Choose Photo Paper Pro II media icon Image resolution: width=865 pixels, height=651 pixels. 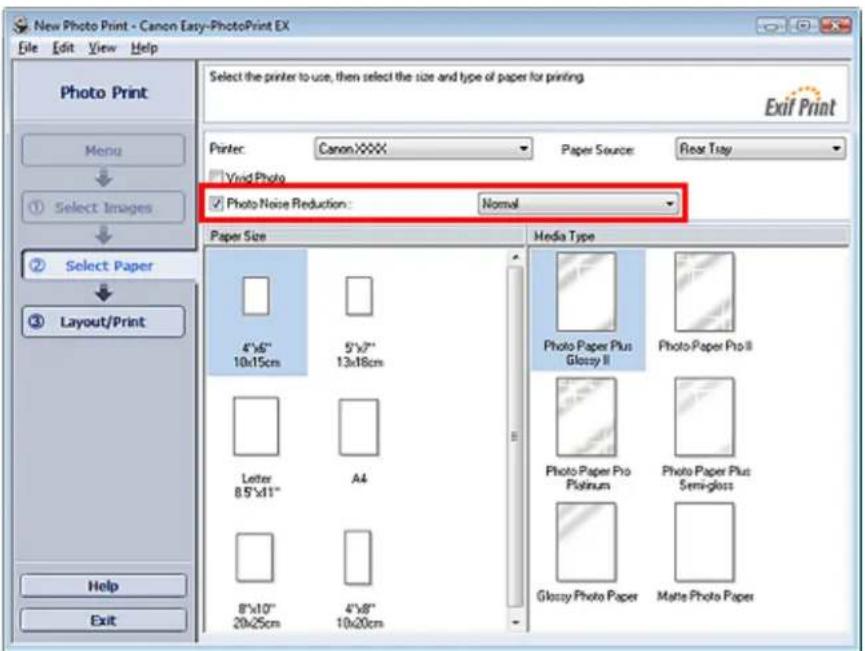[704, 292]
